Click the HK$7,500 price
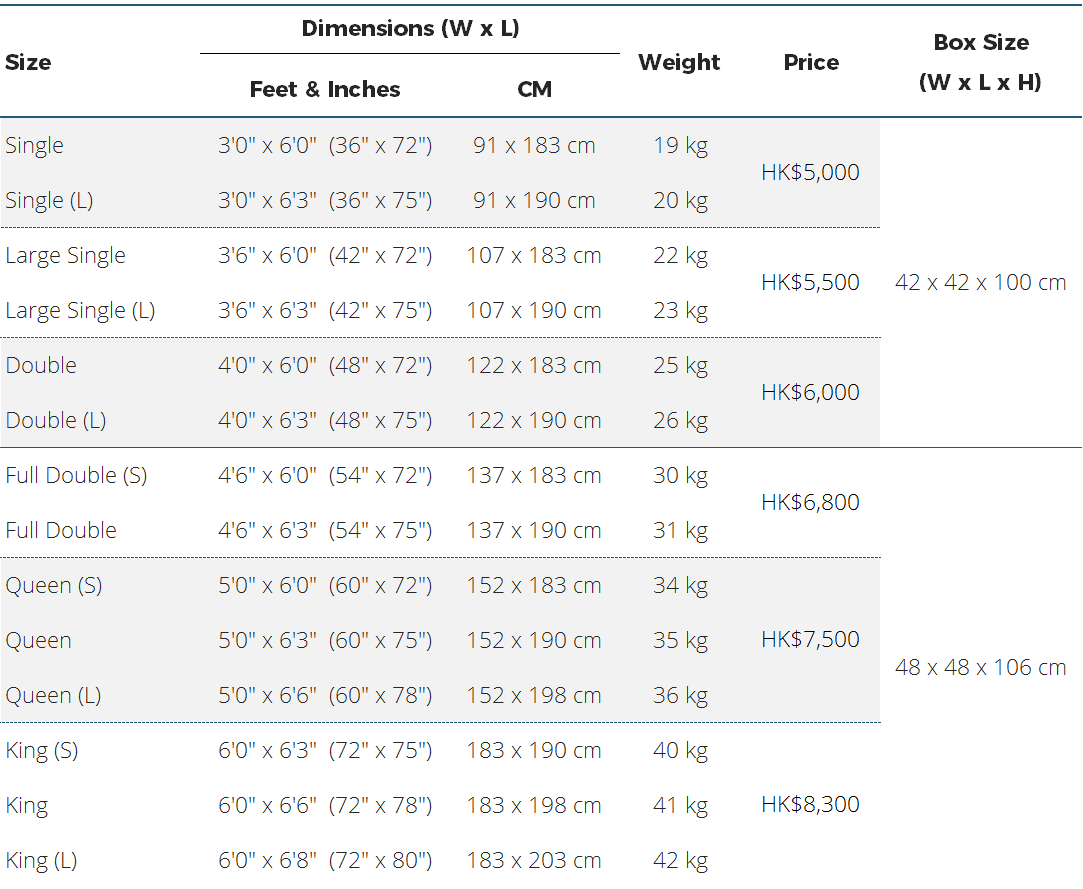Image resolution: width=1083 pixels, height=889 pixels. 810,639
